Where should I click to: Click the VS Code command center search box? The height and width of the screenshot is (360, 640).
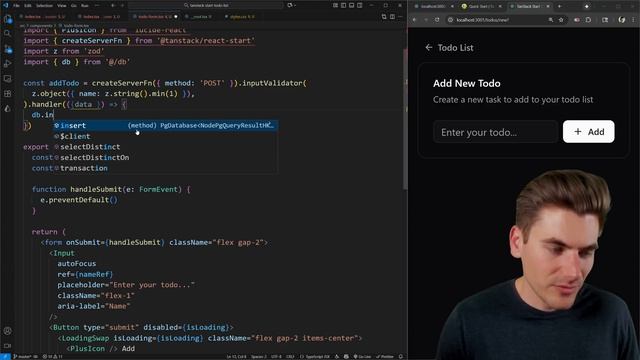(x=206, y=5)
